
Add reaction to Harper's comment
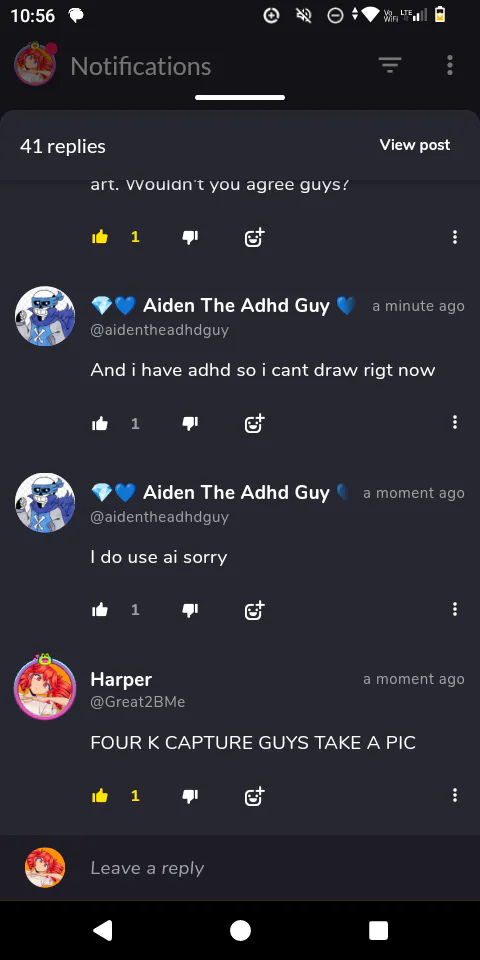click(x=254, y=795)
